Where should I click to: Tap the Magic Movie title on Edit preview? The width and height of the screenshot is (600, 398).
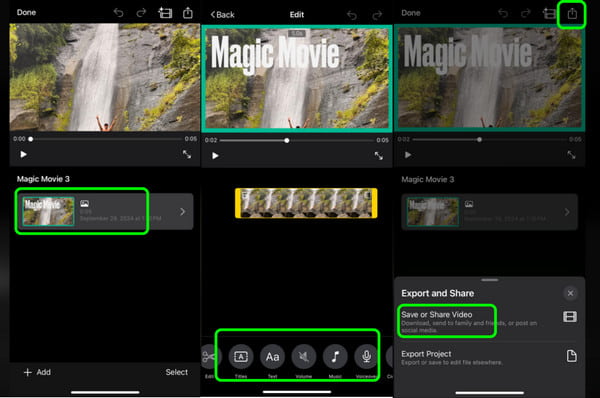tap(275, 54)
